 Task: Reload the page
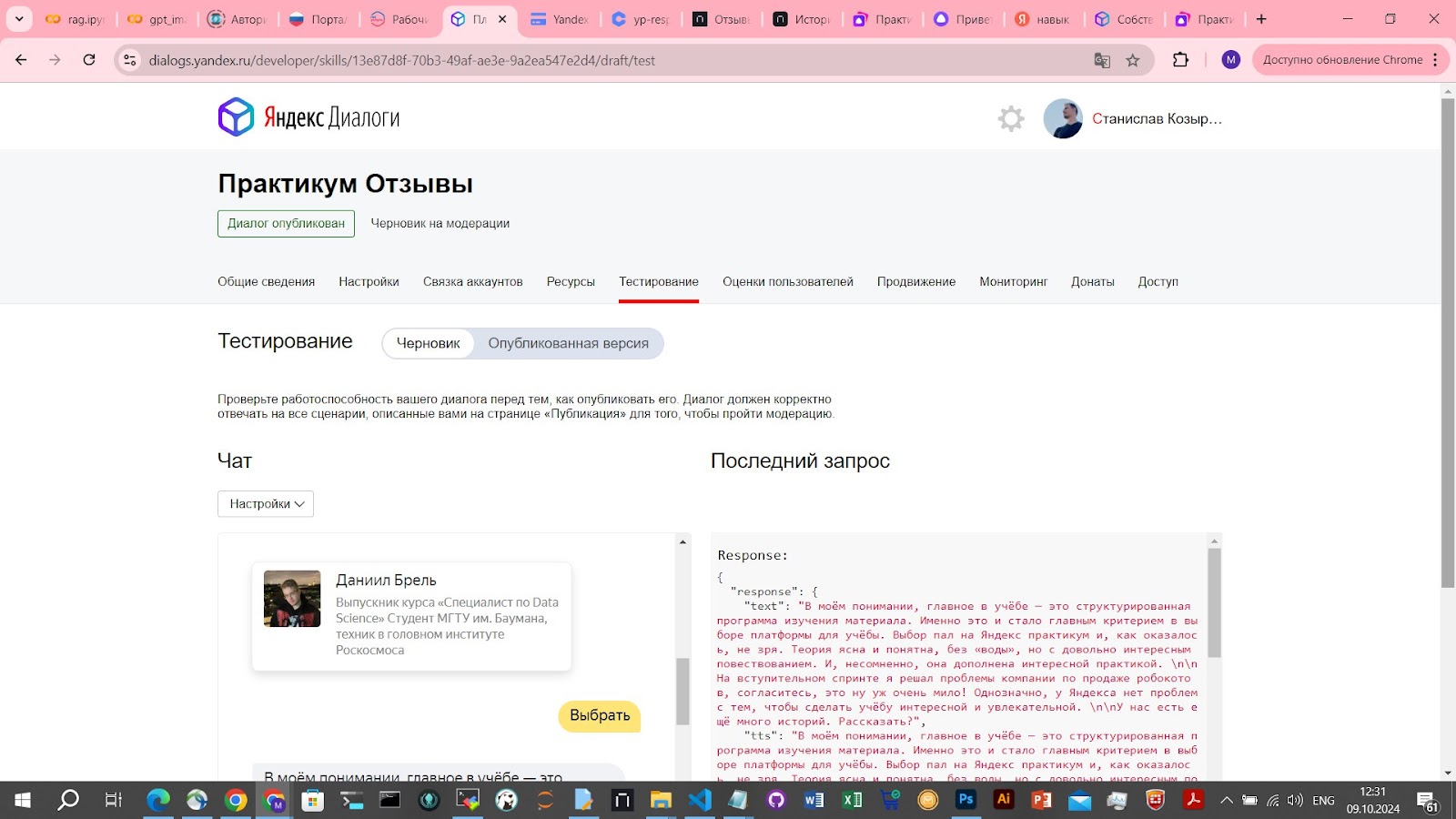tap(89, 60)
